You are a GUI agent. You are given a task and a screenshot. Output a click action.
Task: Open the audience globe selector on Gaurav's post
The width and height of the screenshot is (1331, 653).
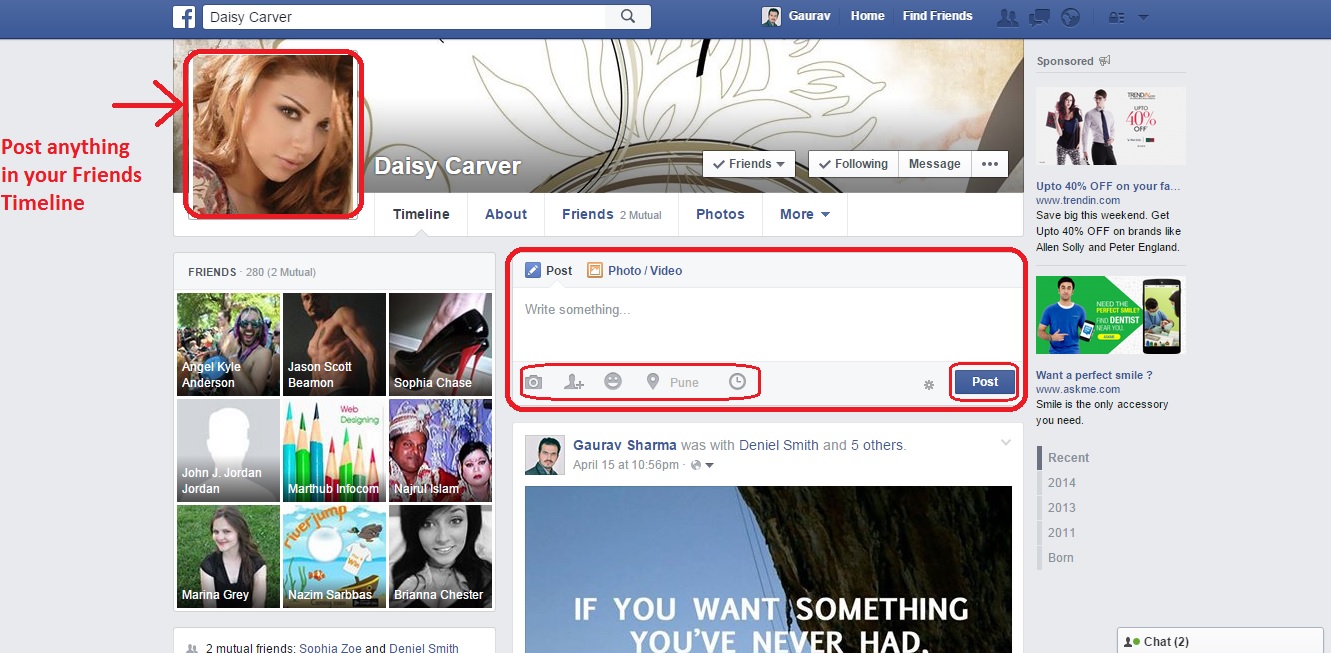click(702, 465)
